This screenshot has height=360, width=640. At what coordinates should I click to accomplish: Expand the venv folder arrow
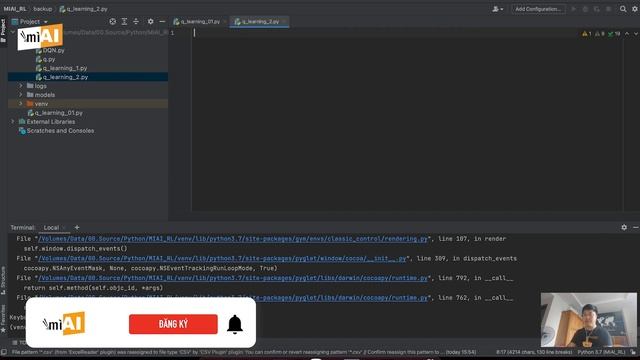pyautogui.click(x=21, y=104)
